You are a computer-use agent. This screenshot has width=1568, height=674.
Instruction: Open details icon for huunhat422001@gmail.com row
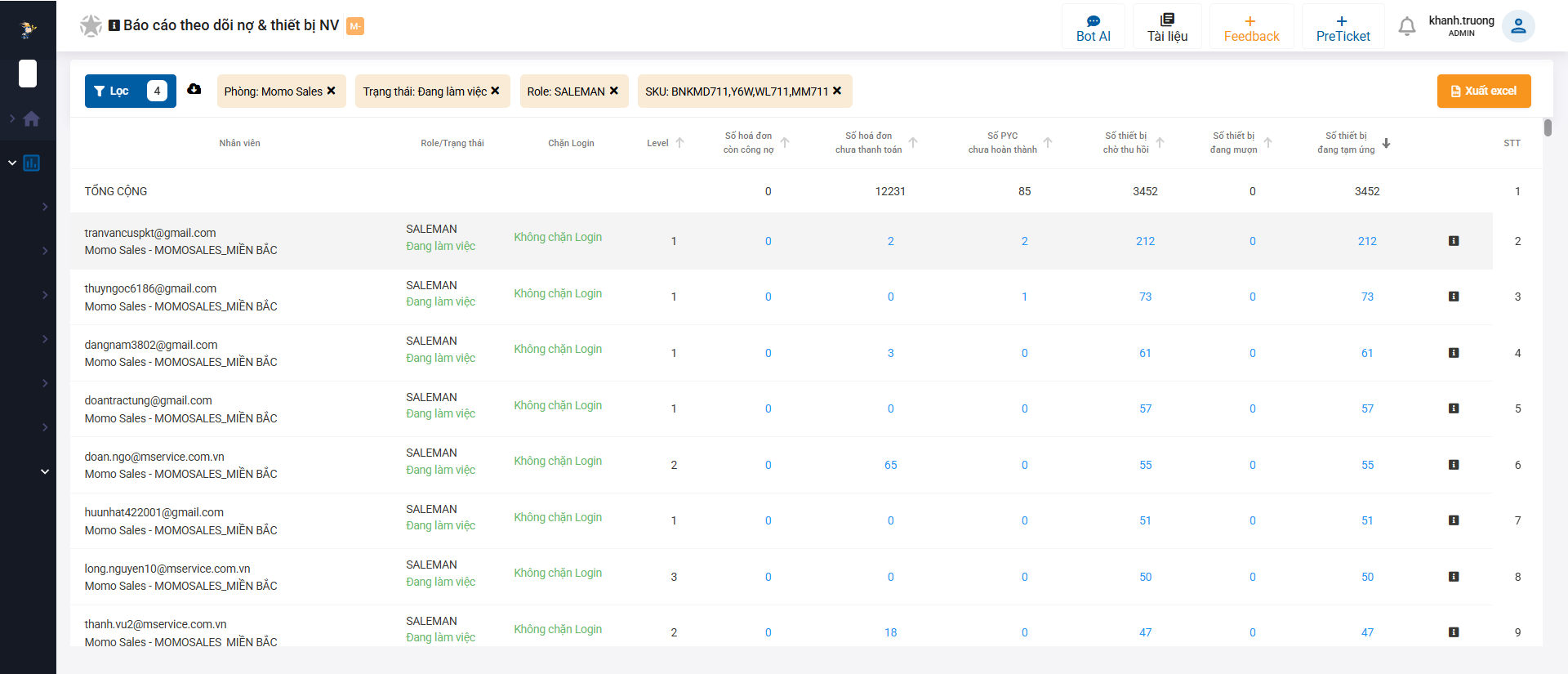tap(1454, 520)
